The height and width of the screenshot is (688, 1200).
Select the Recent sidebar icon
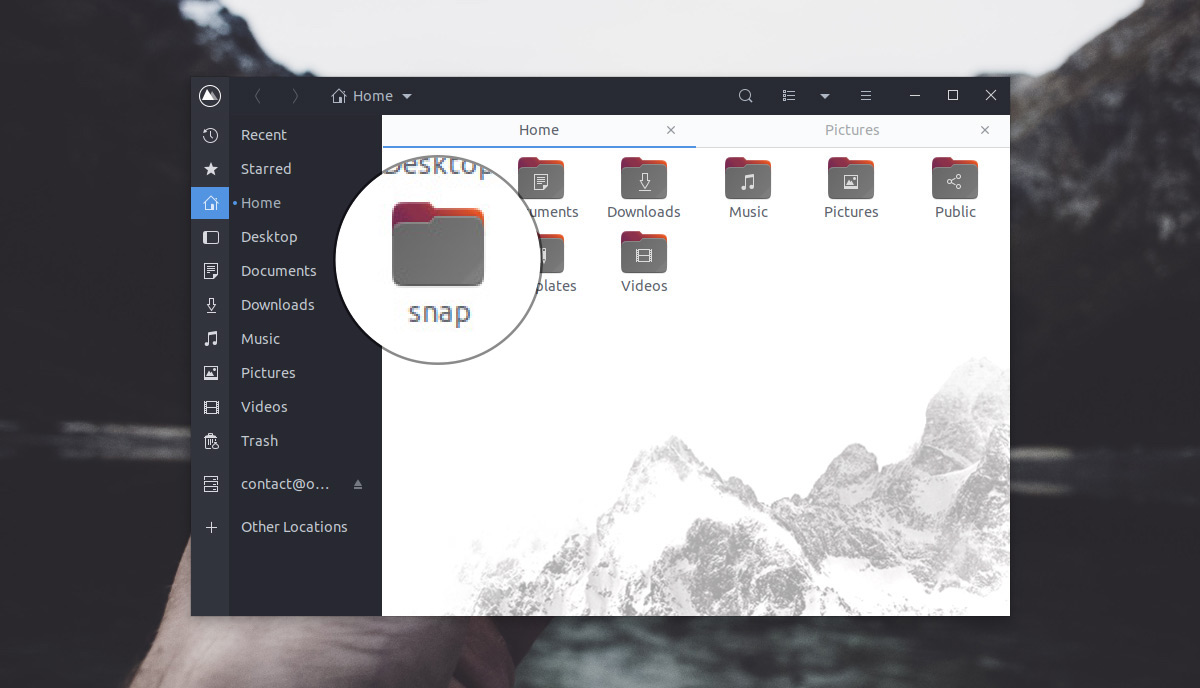pos(211,134)
